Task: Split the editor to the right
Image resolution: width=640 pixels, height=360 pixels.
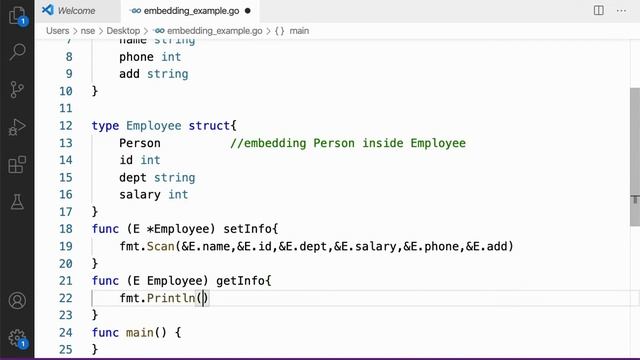Action: coord(599,10)
